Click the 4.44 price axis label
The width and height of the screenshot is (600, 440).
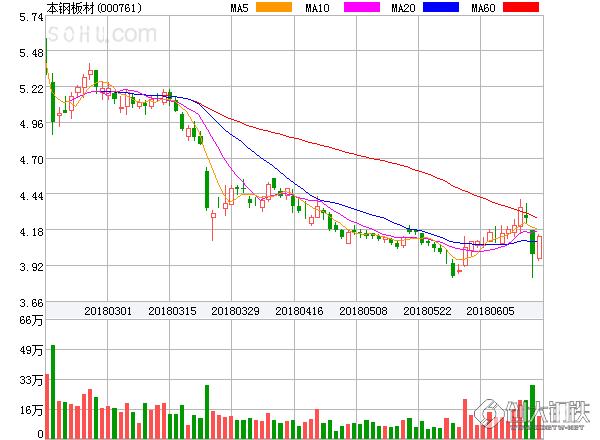(x=31, y=196)
